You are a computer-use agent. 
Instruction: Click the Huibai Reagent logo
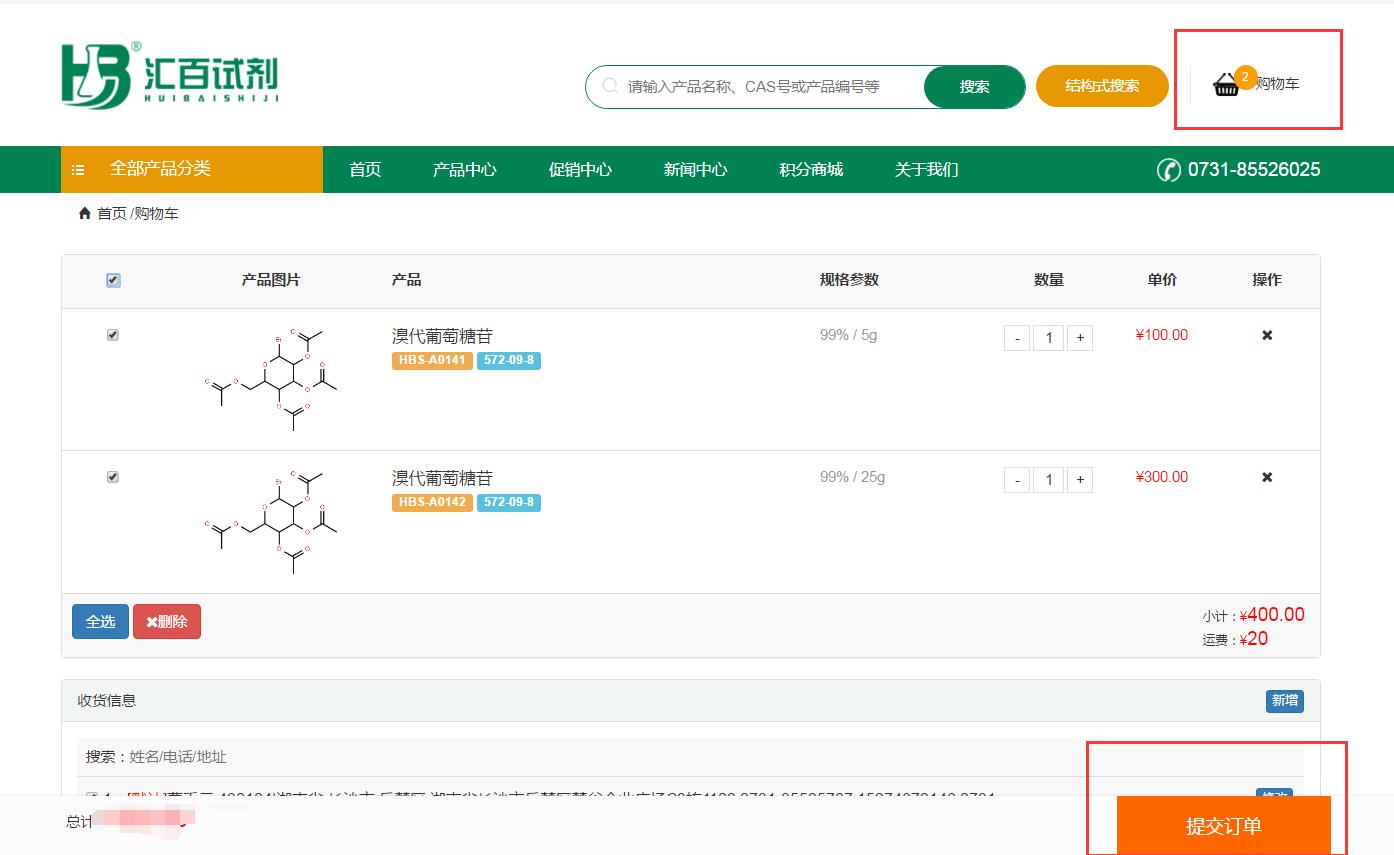point(169,75)
